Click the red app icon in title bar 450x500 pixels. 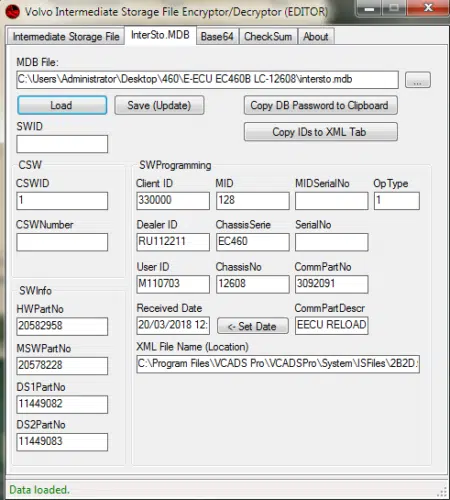tap(12, 11)
